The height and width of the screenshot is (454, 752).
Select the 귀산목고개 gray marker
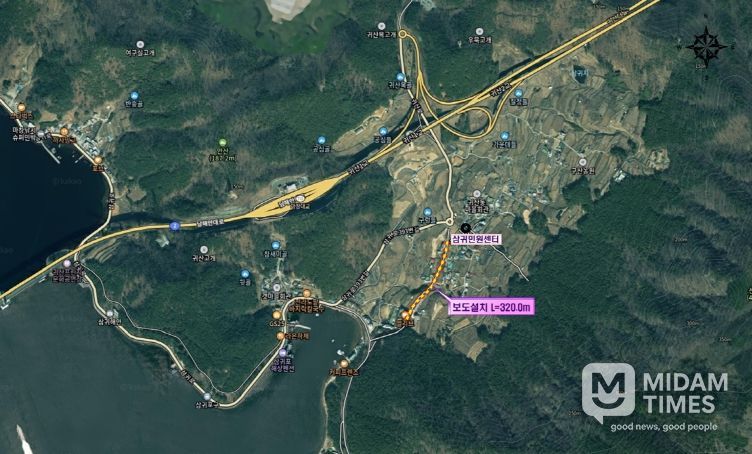point(382,26)
